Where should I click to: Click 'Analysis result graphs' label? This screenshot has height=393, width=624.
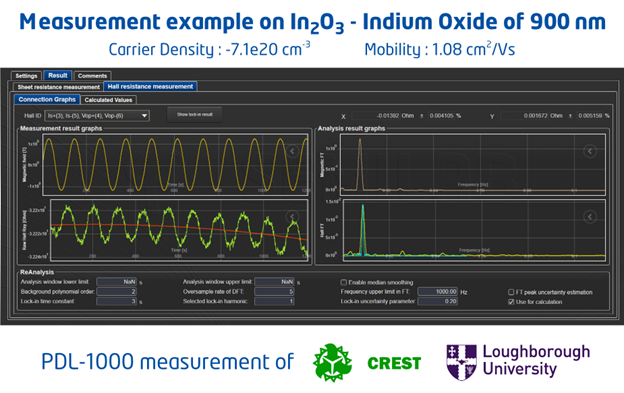coord(351,128)
